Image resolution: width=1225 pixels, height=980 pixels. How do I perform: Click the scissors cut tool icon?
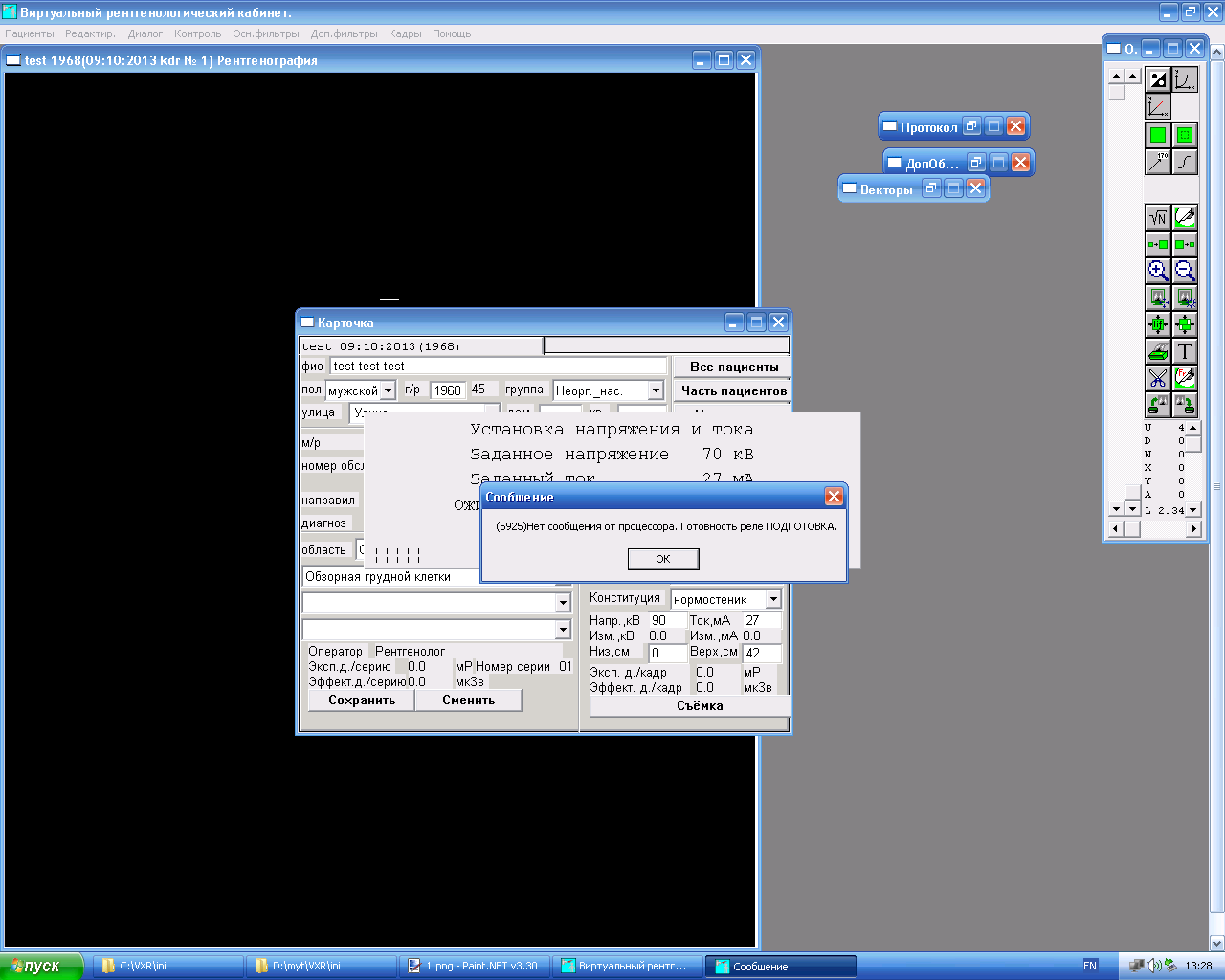pos(1158,378)
